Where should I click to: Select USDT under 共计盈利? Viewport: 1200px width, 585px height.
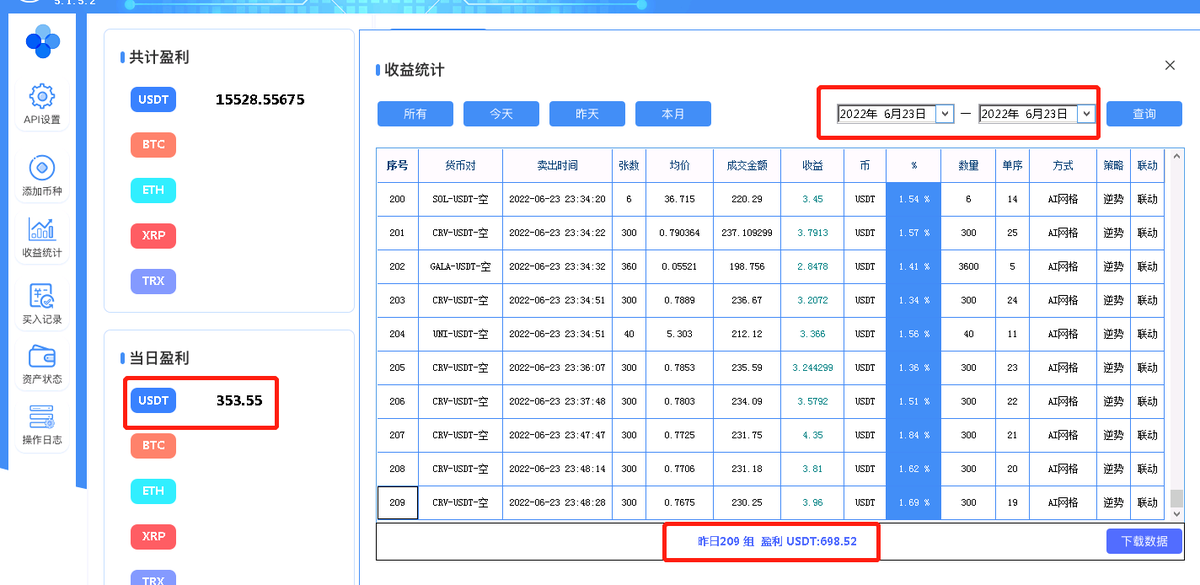pos(153,100)
